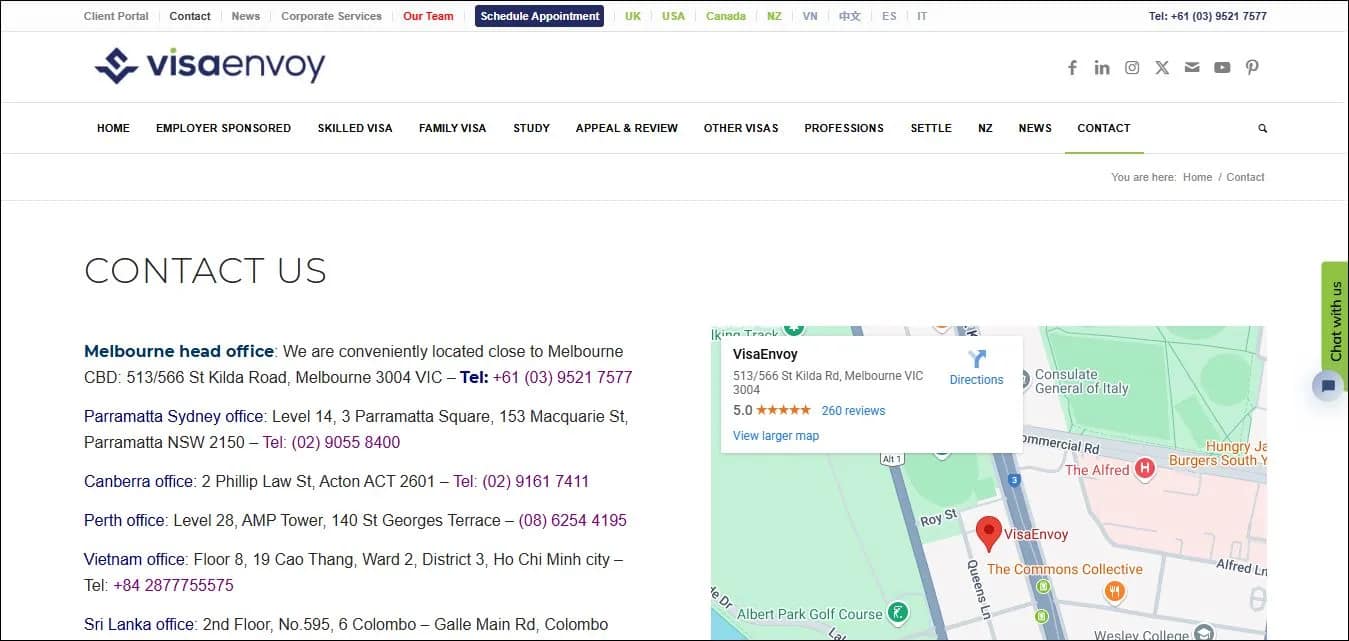
Task: Open the top-bar Contact link
Action: [190, 16]
